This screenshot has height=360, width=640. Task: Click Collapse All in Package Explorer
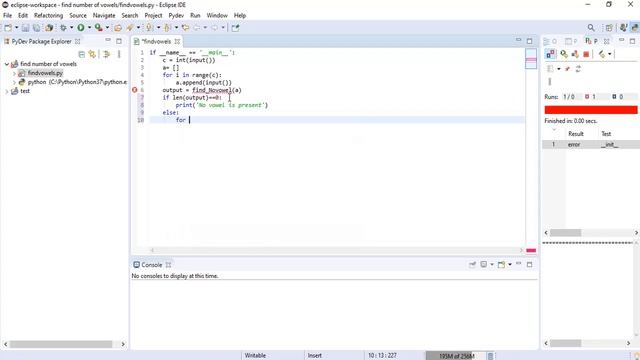tap(82, 54)
